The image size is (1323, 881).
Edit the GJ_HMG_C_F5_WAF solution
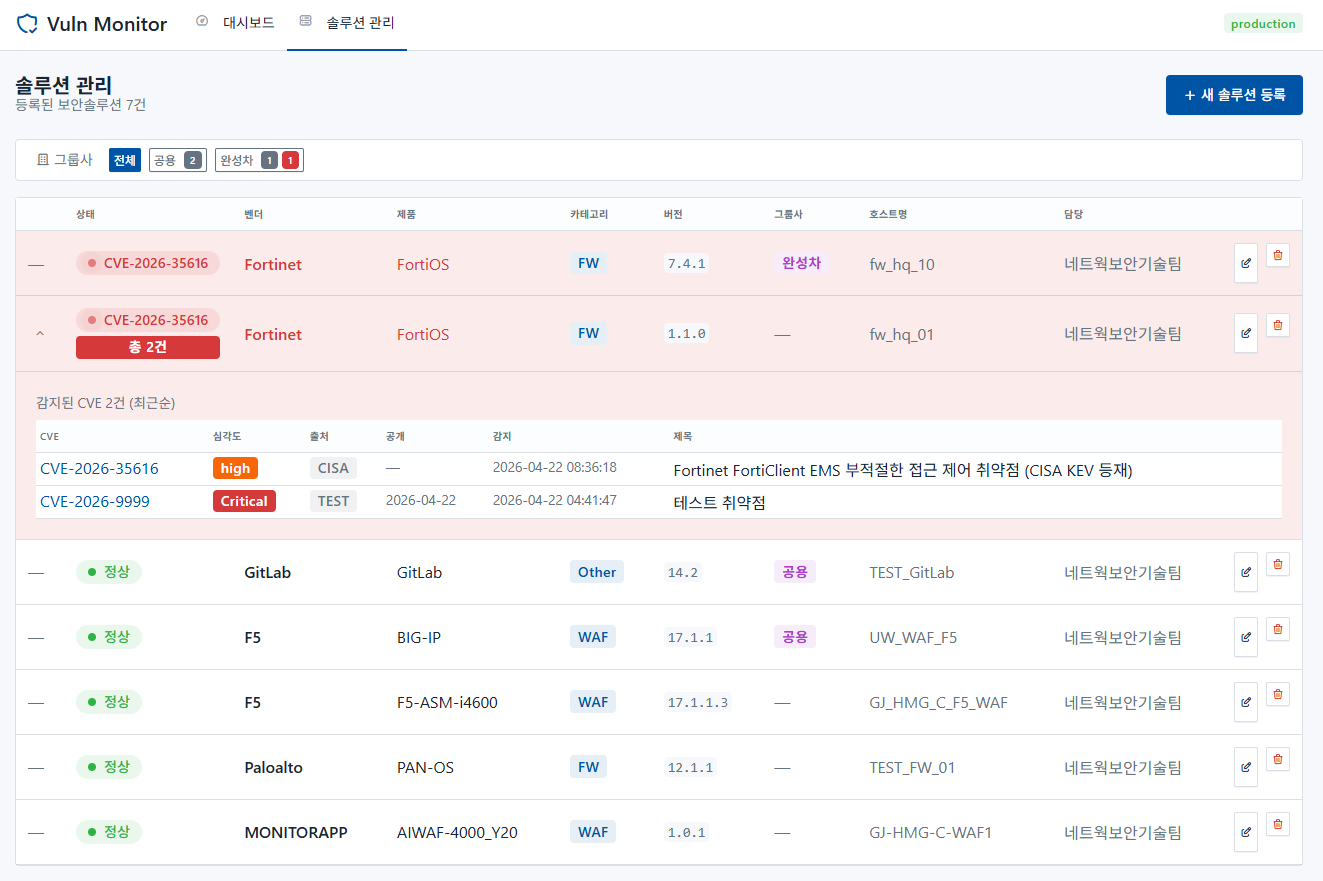tap(1246, 702)
